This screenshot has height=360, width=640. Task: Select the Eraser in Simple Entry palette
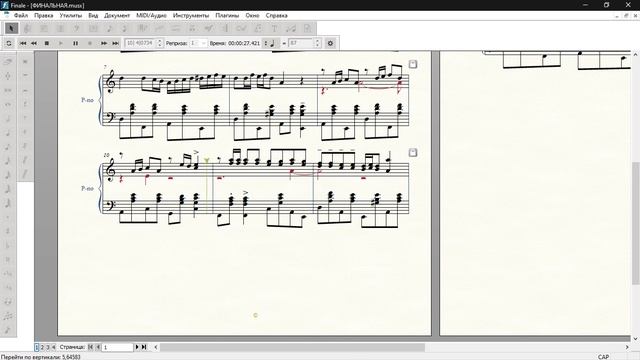(8, 61)
